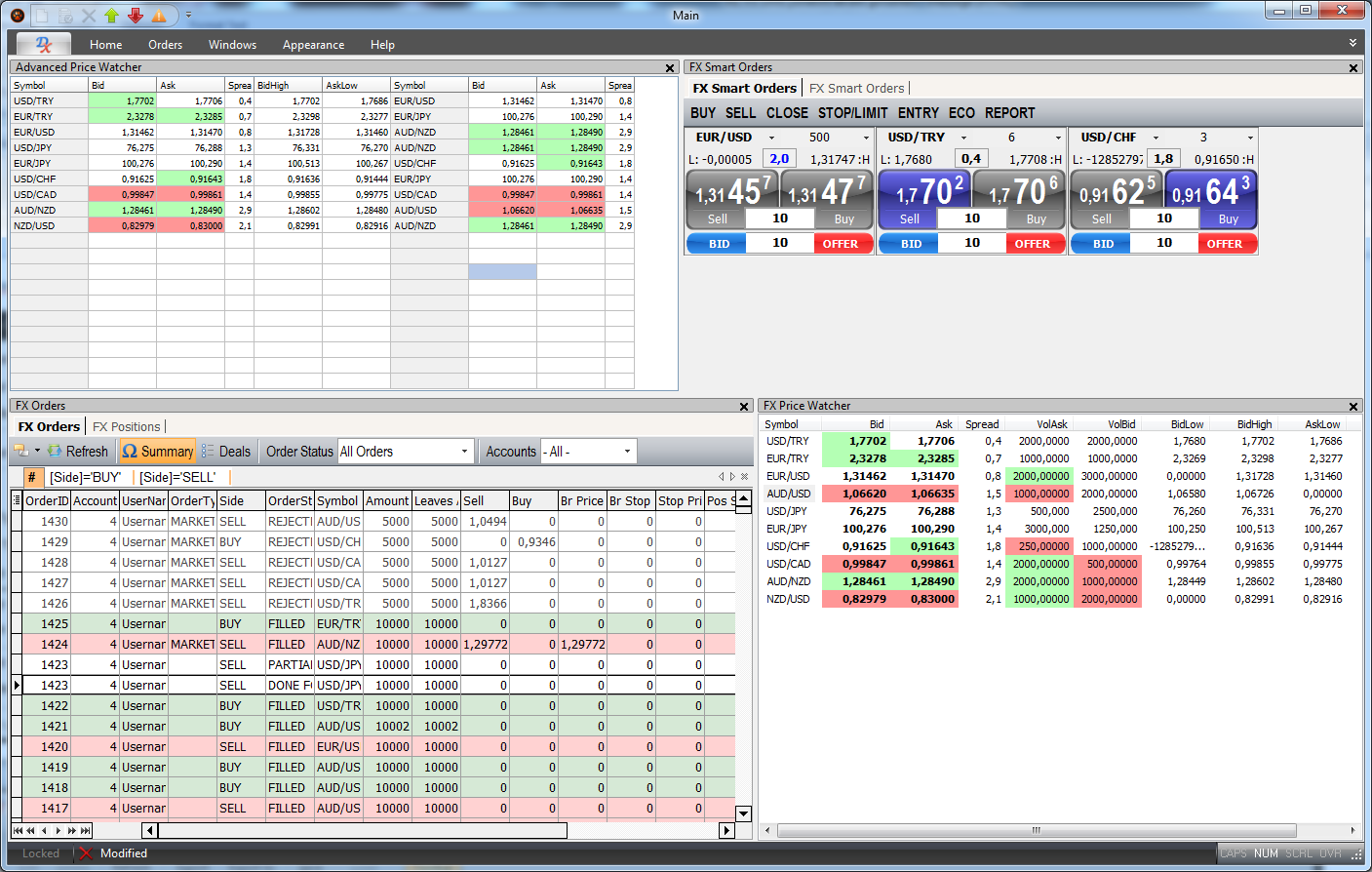Click the Dx application menu button
The width and height of the screenshot is (1372, 872).
[x=44, y=44]
